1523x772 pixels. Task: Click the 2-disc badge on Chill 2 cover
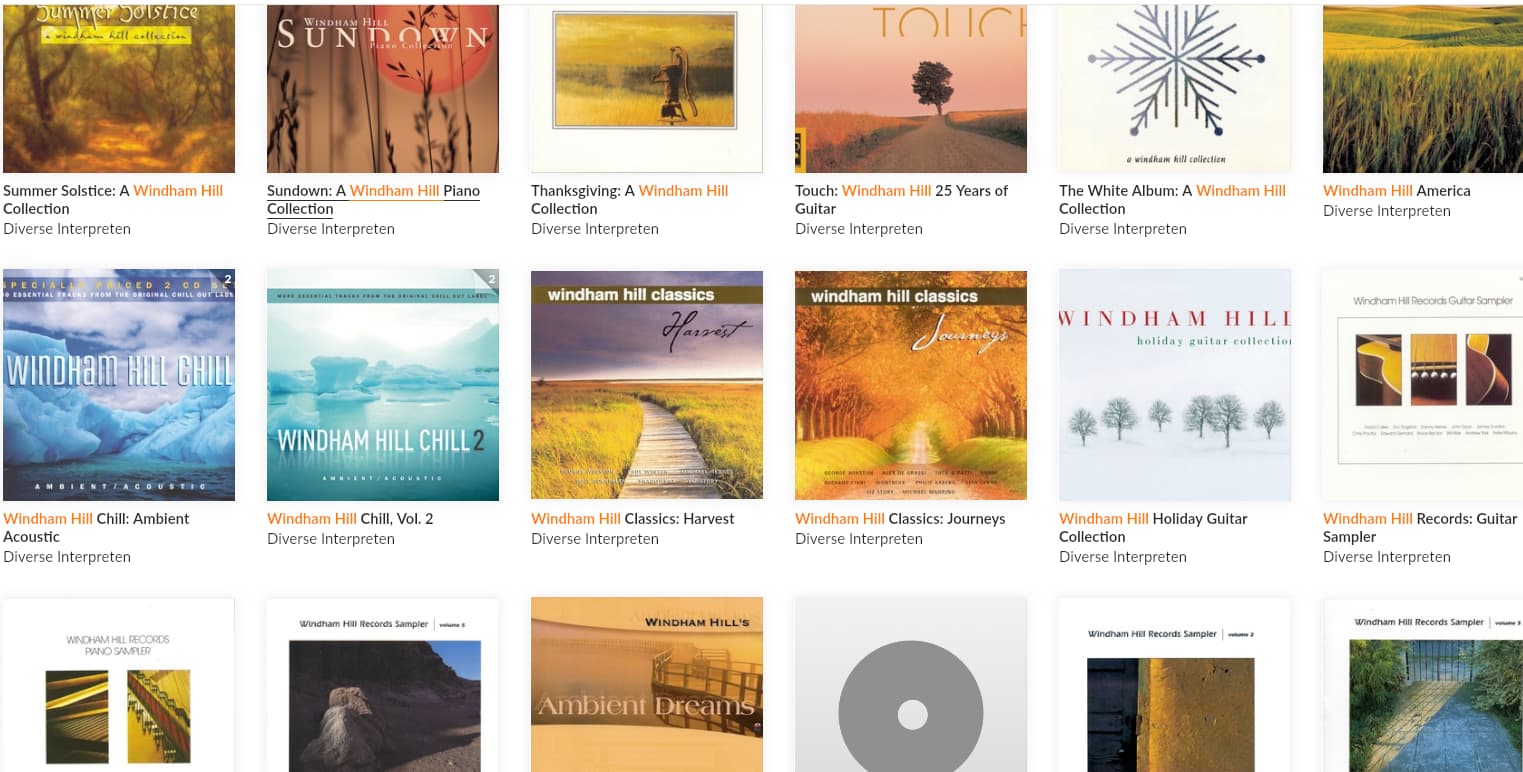pyautogui.click(x=488, y=279)
